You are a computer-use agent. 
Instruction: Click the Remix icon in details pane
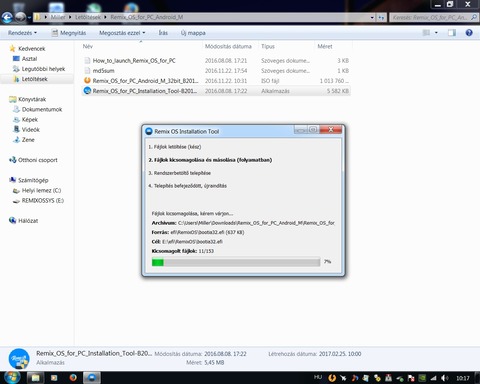pos(19,359)
